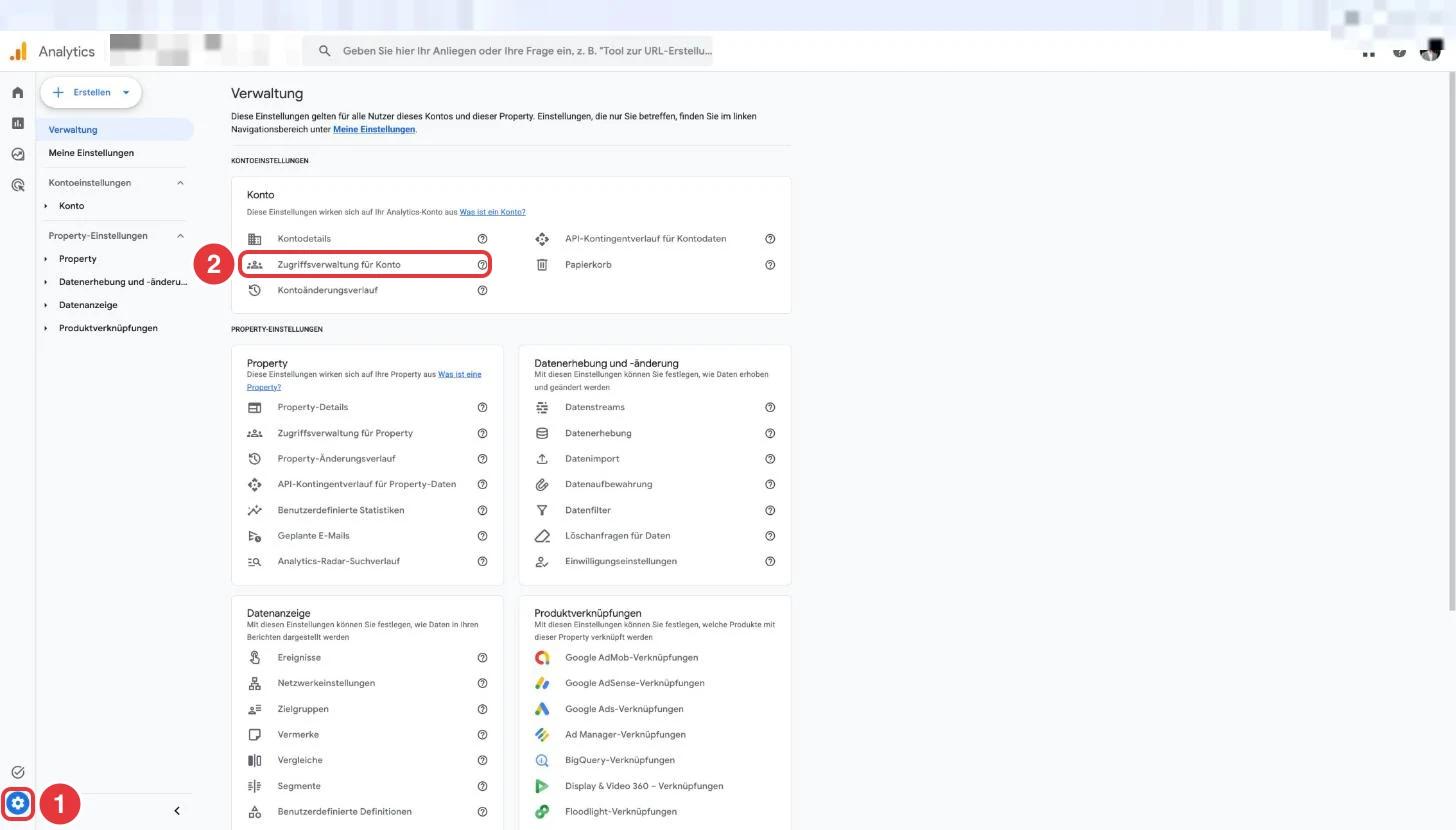Click the Google AdMob logo icon
Image resolution: width=1456 pixels, height=830 pixels.
tap(542, 658)
